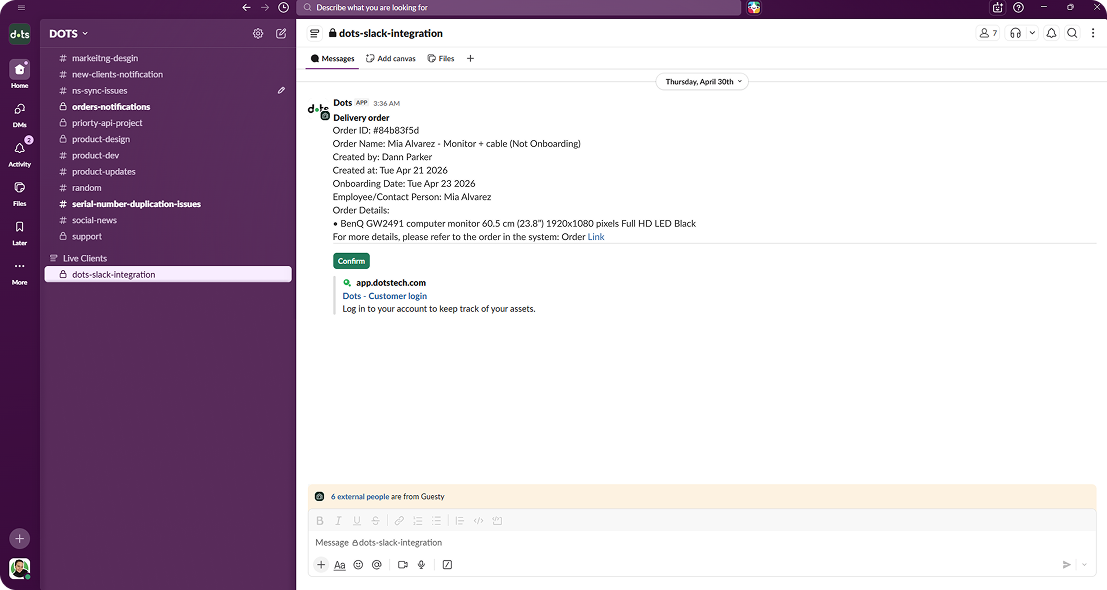This screenshot has height=590, width=1107.
Task: Open channel more actions menu
Action: pyautogui.click(x=1093, y=33)
